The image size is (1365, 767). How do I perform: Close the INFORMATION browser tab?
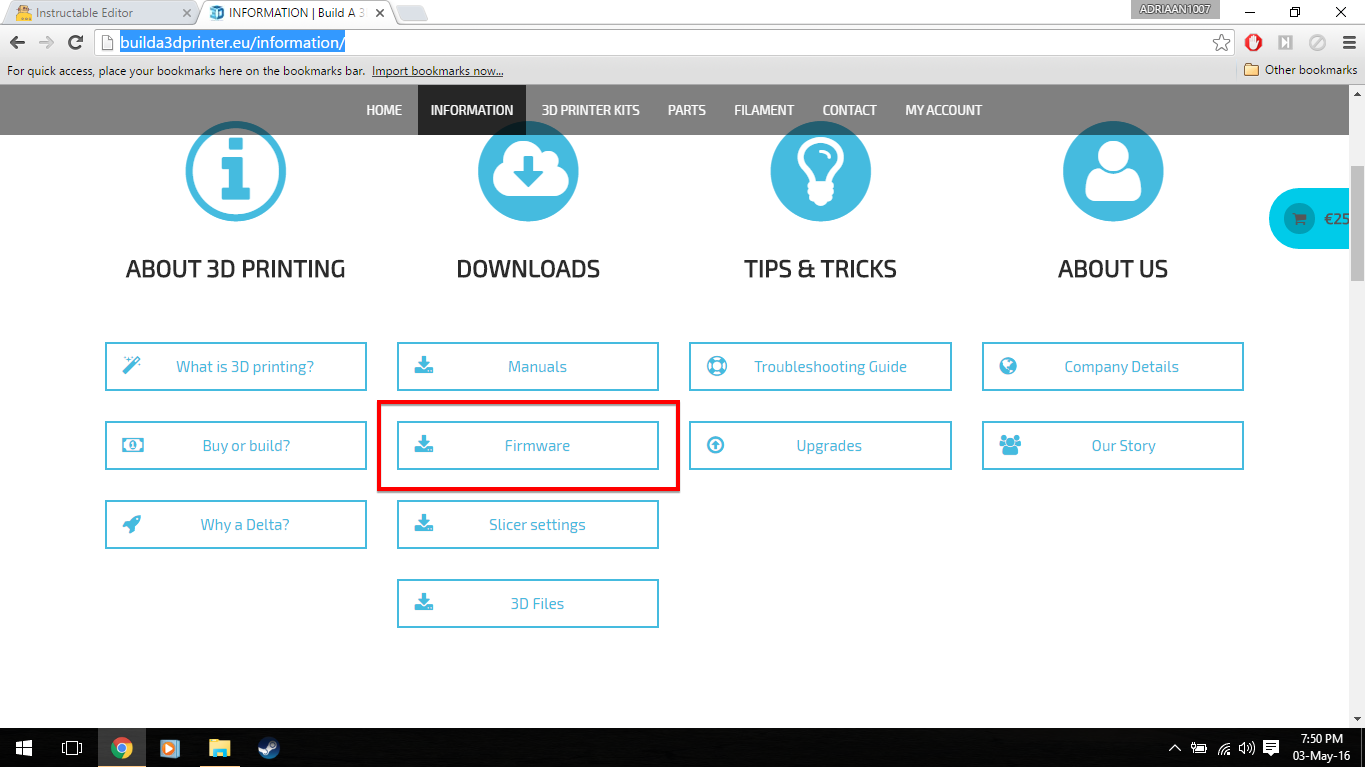tap(380, 13)
